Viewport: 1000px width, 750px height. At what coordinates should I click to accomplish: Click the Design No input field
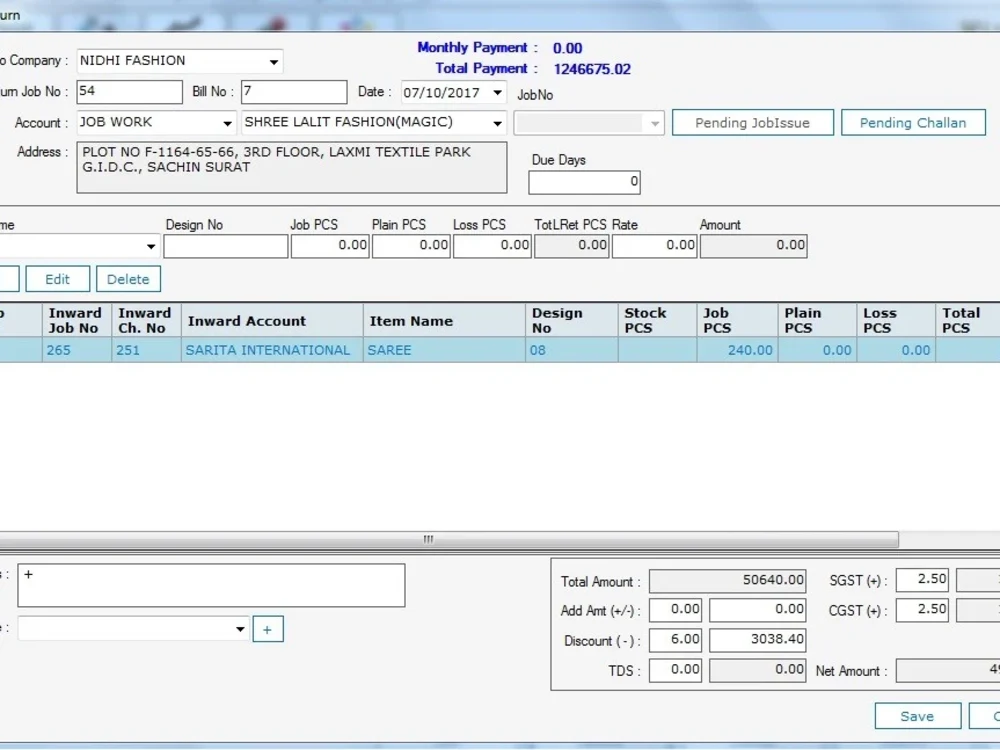pos(226,246)
